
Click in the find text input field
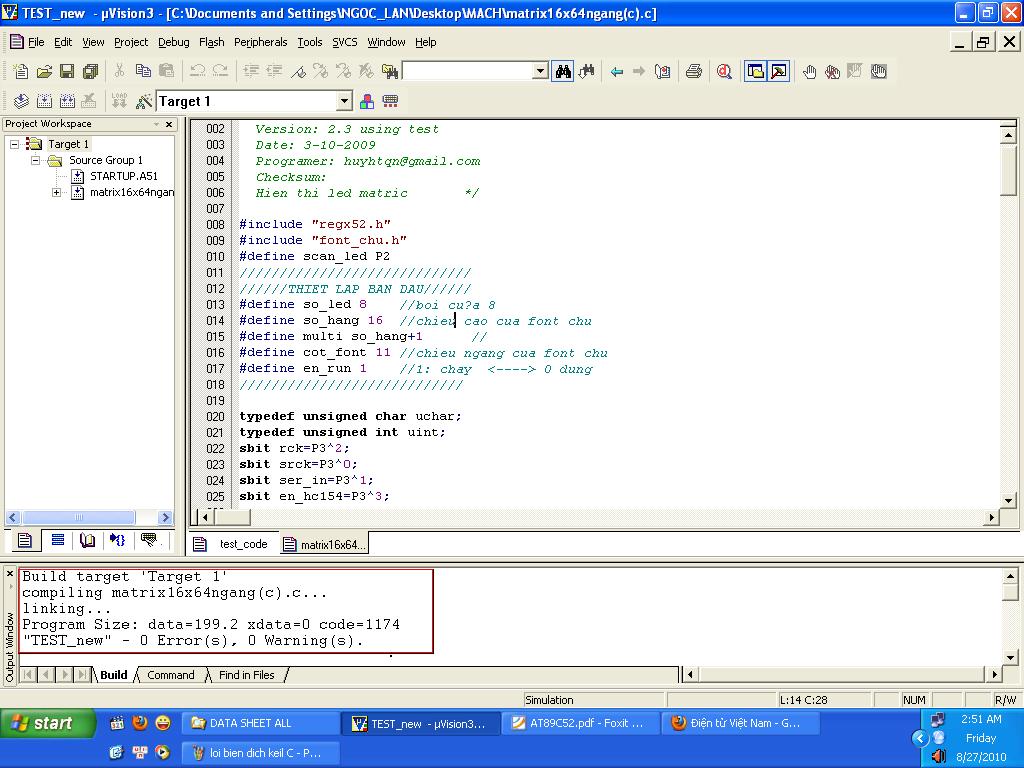click(x=467, y=71)
